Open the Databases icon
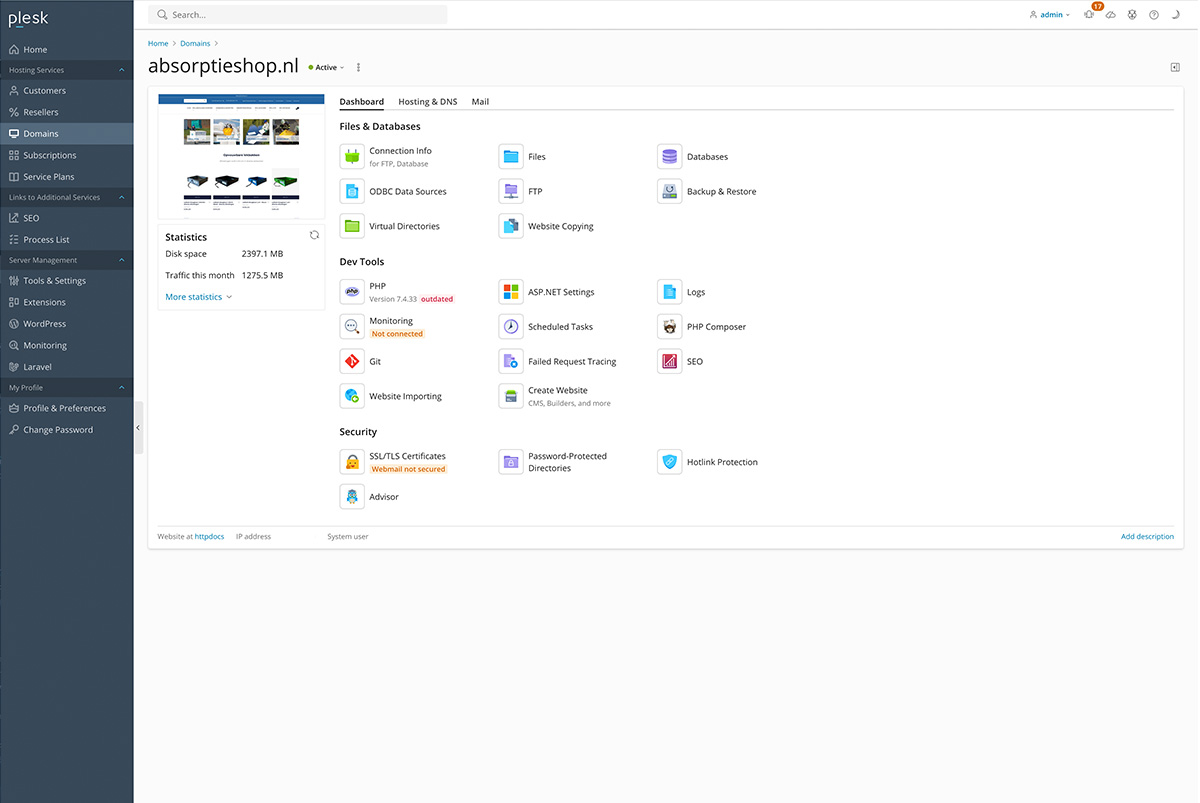 pyautogui.click(x=669, y=157)
